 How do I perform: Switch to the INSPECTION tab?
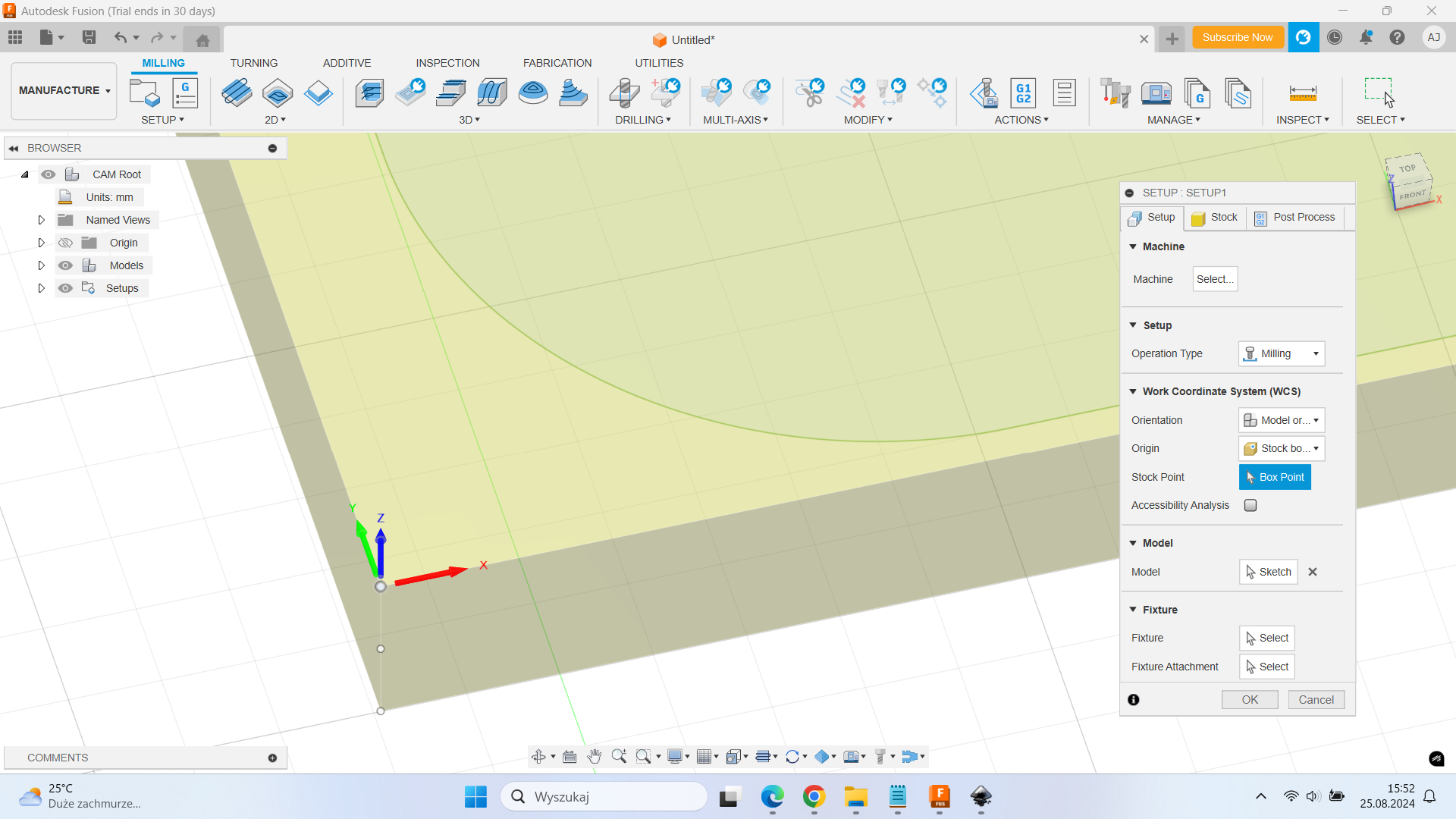[447, 63]
